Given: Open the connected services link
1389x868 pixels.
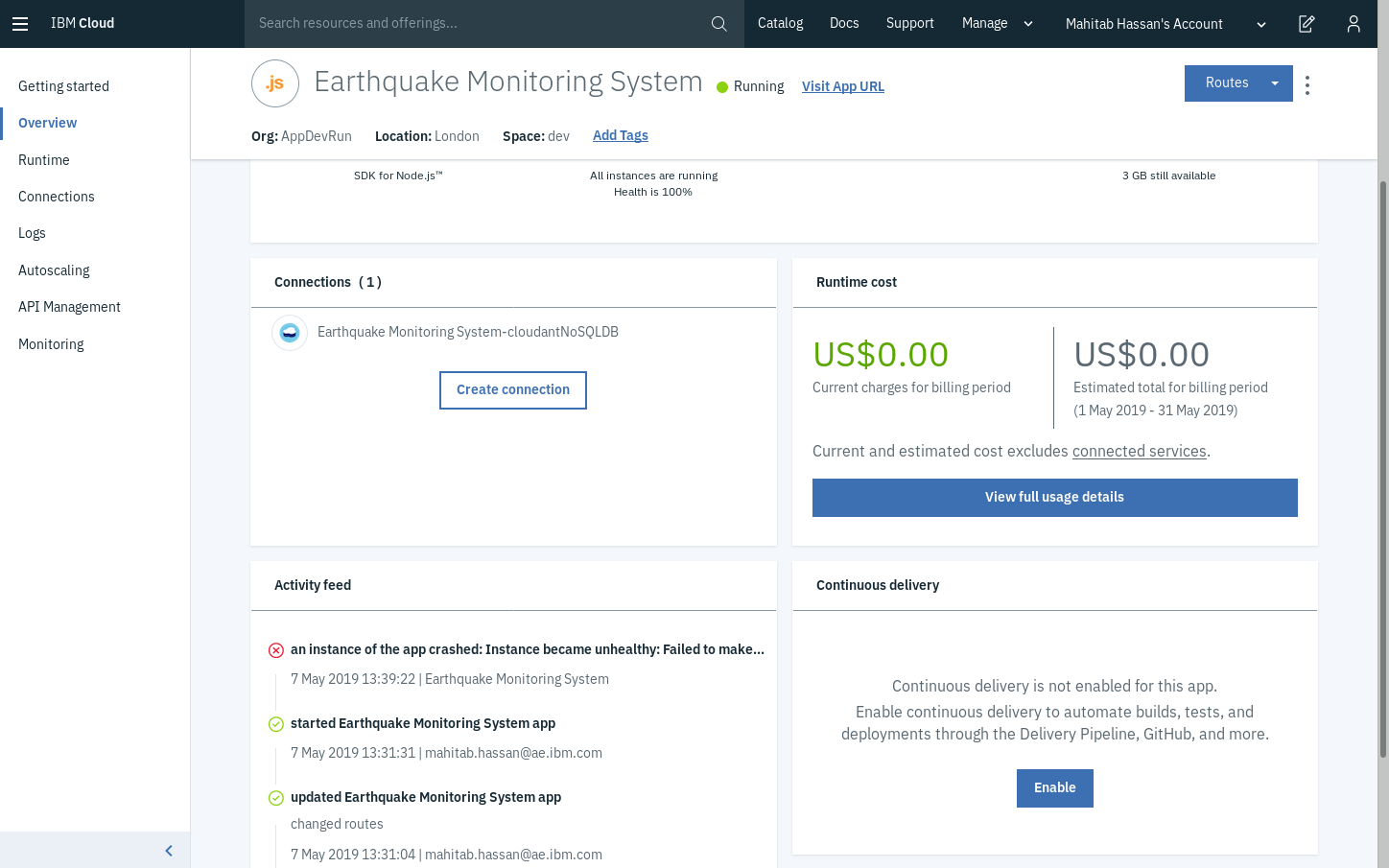Looking at the screenshot, I should (1139, 451).
